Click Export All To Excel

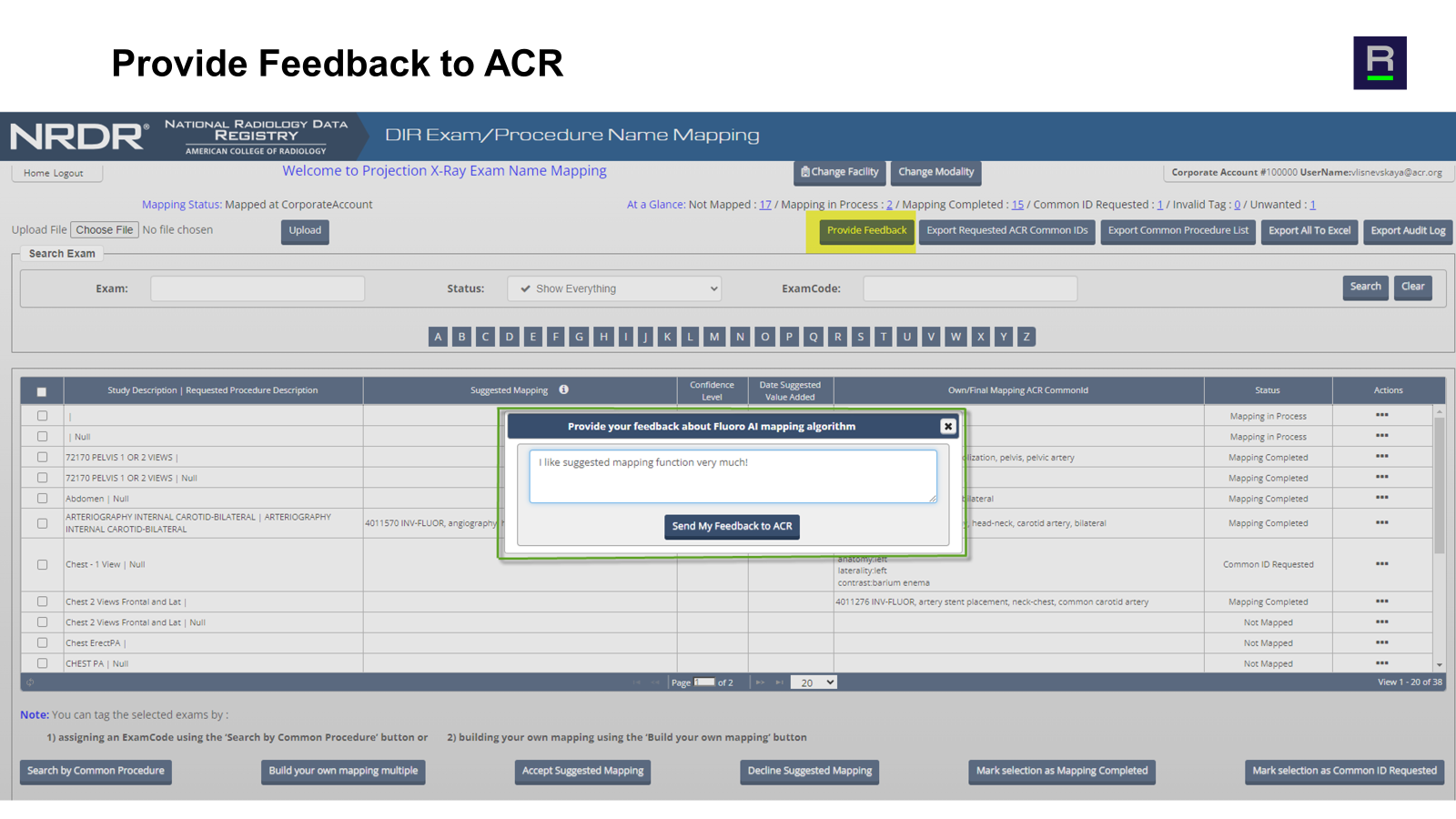tap(1309, 231)
